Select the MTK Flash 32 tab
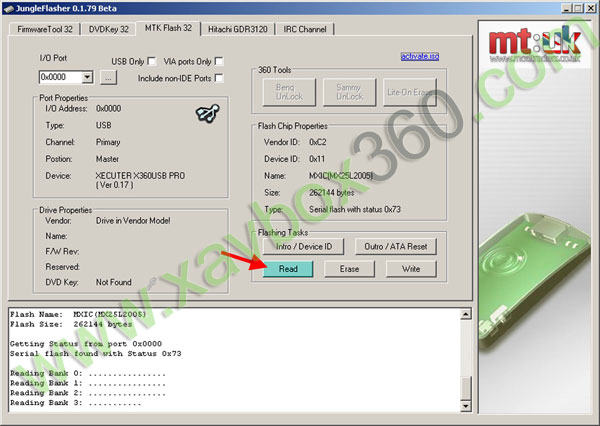Screen dimensions: 600x426 [x=168, y=28]
